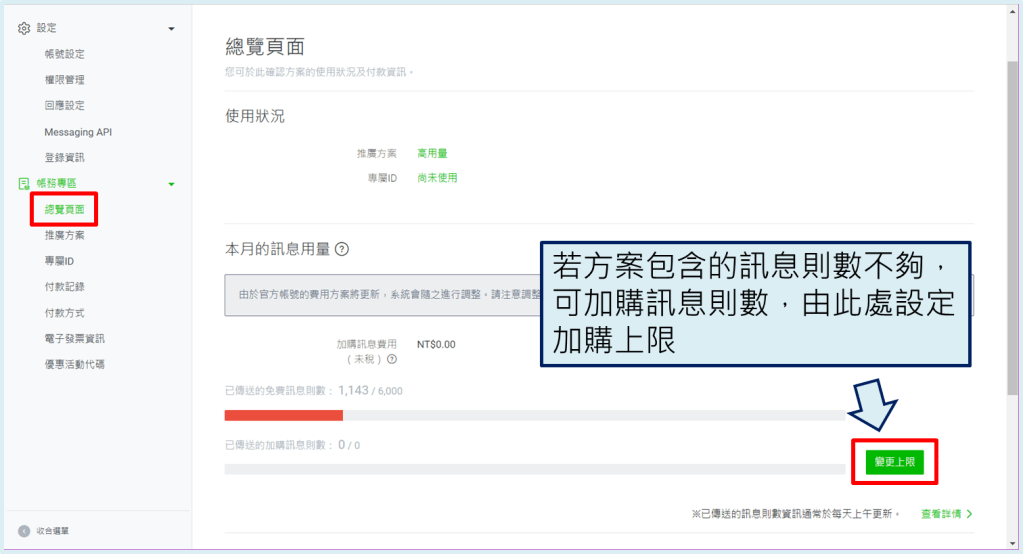
Task: Click the 帳務專區 billing icon
Action: [24, 184]
